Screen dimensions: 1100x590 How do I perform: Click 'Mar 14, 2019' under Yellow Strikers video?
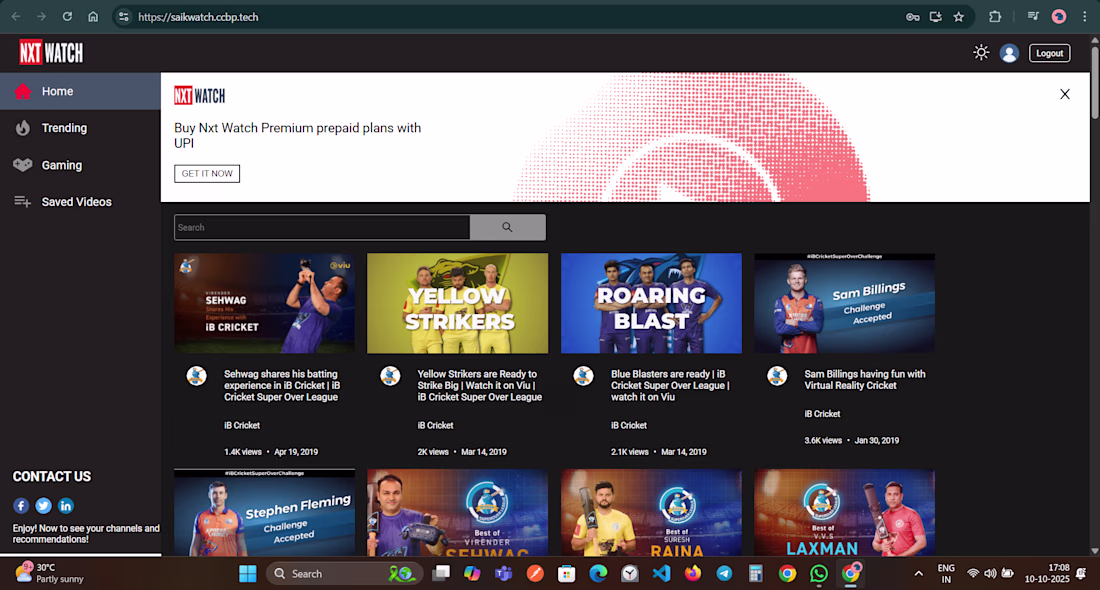coord(483,452)
